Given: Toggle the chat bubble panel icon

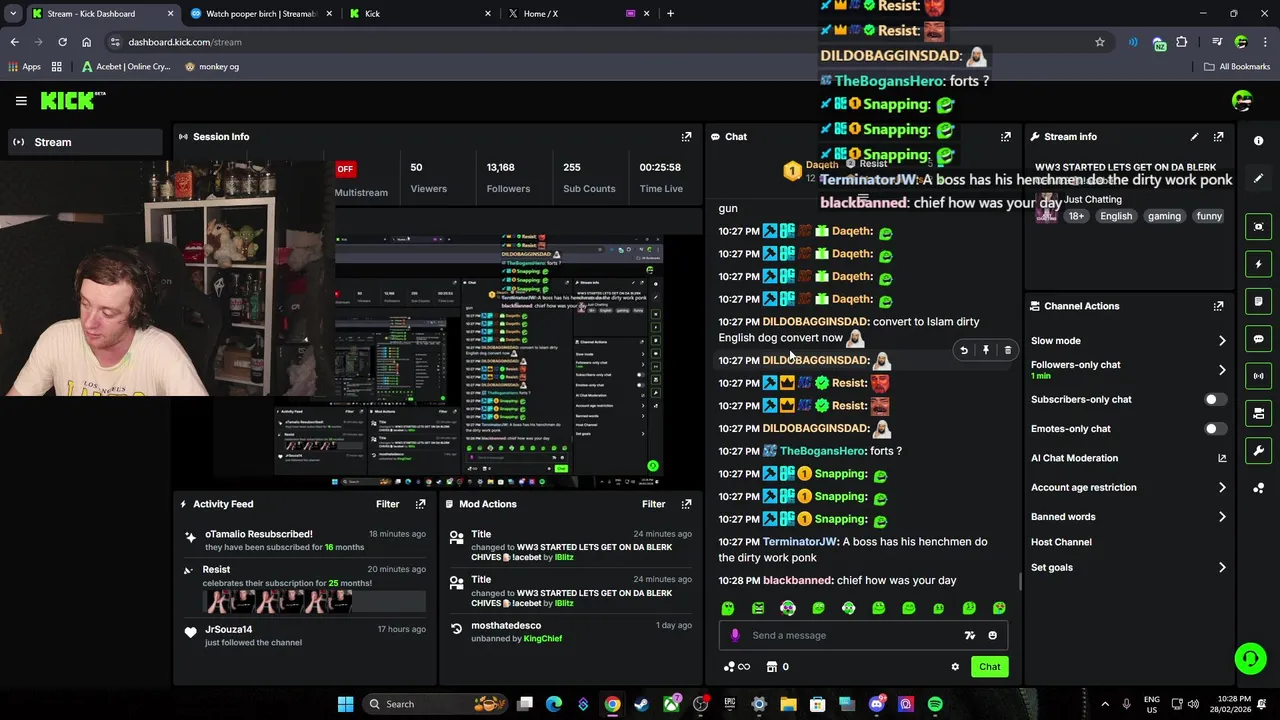Looking at the screenshot, I should (1258, 339).
